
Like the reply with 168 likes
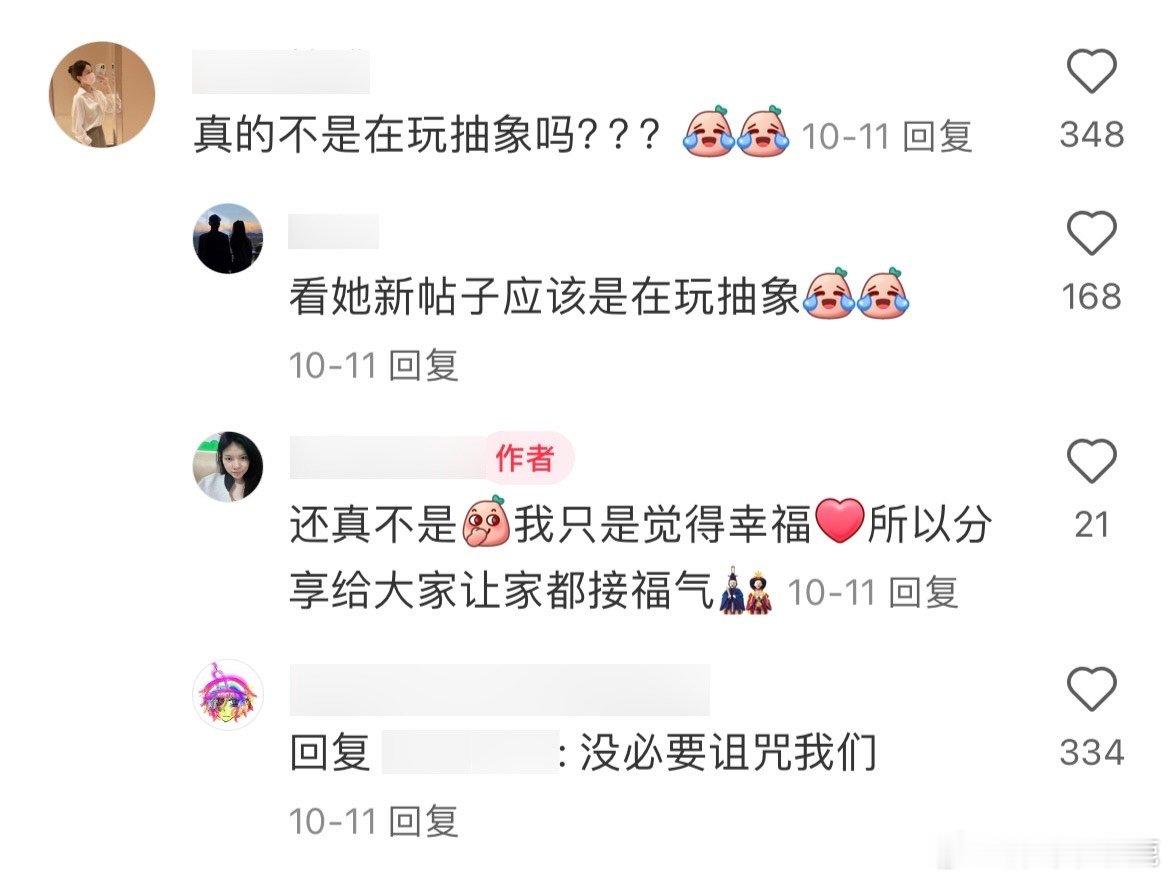(x=1091, y=233)
